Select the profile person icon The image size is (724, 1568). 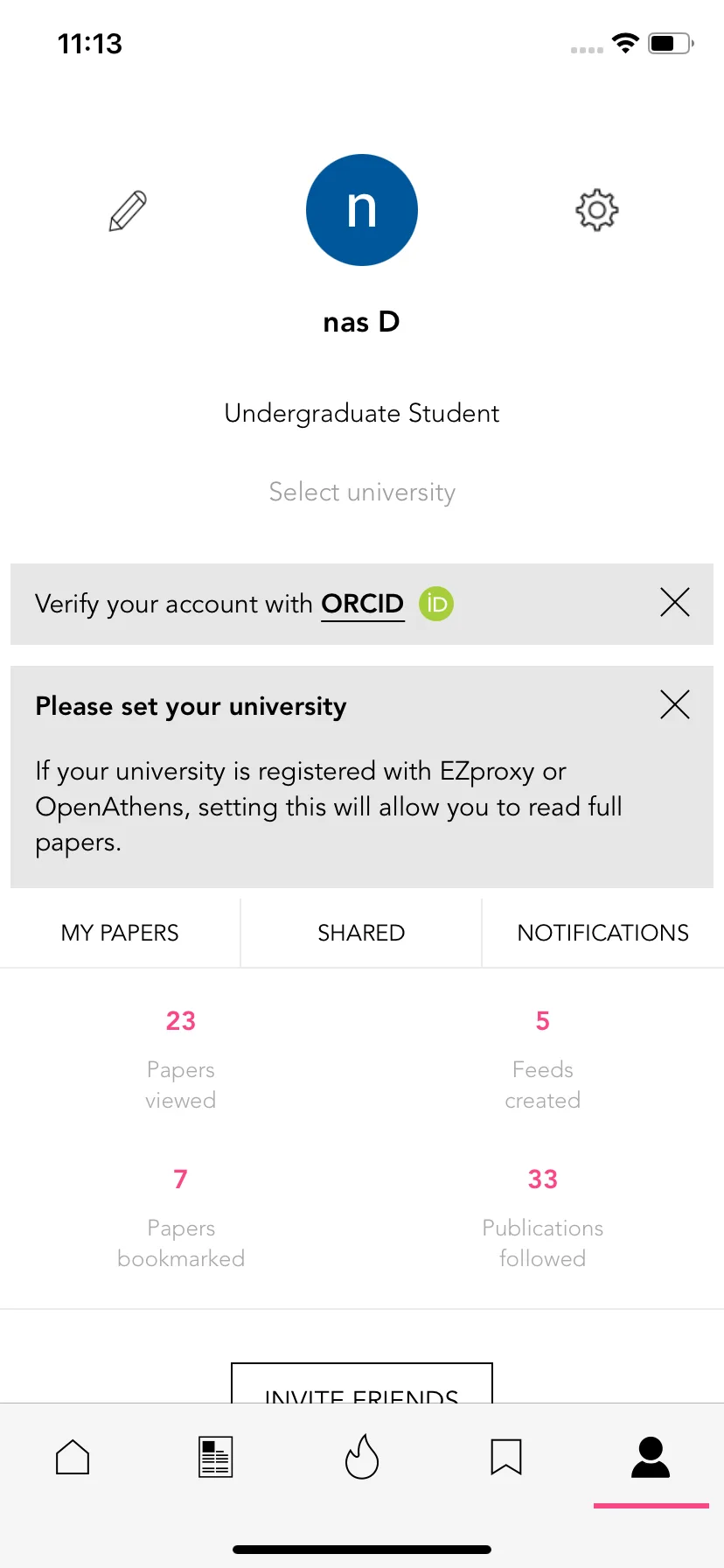(651, 1457)
